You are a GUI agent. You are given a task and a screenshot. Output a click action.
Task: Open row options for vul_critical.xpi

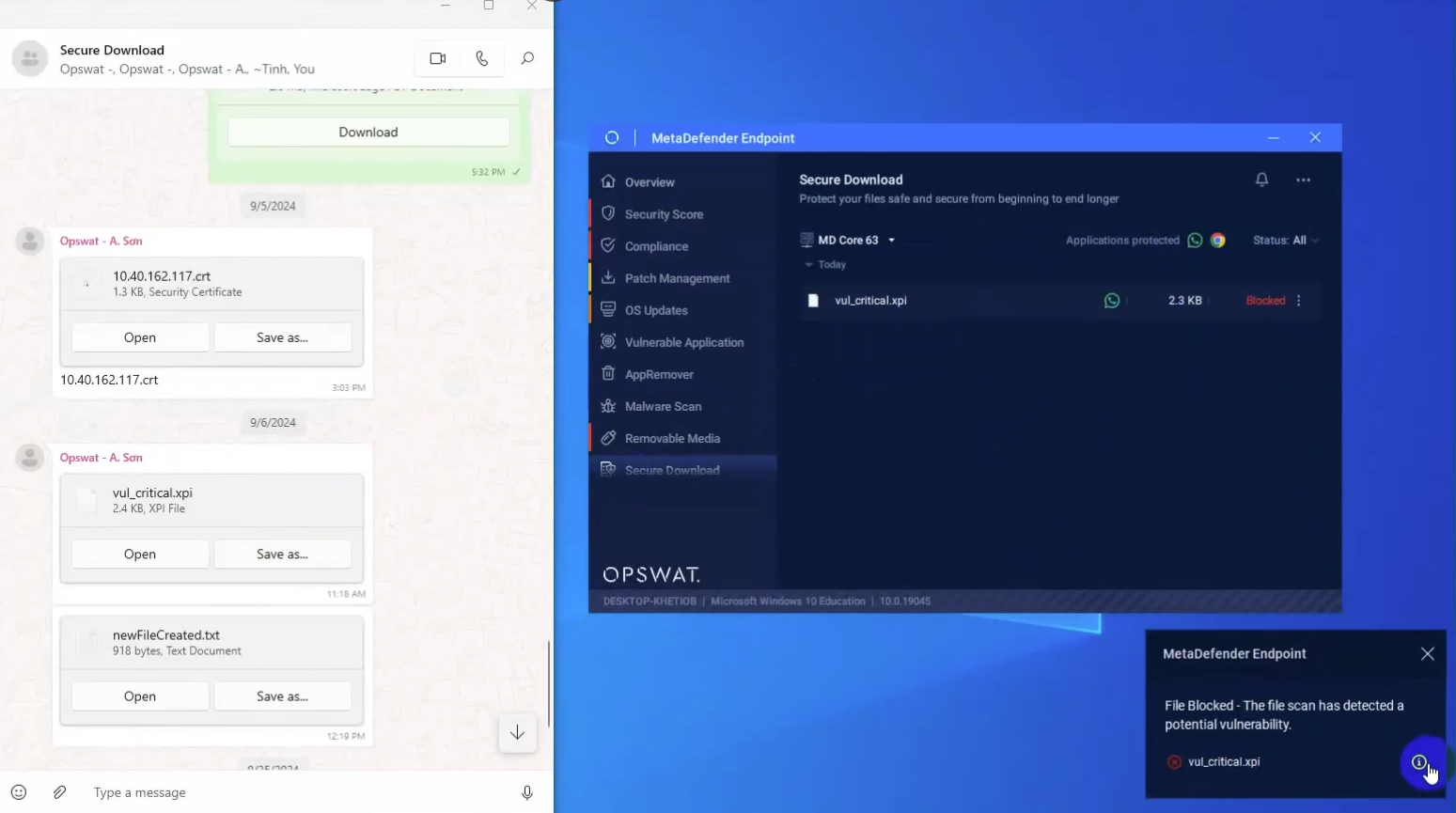click(x=1299, y=301)
